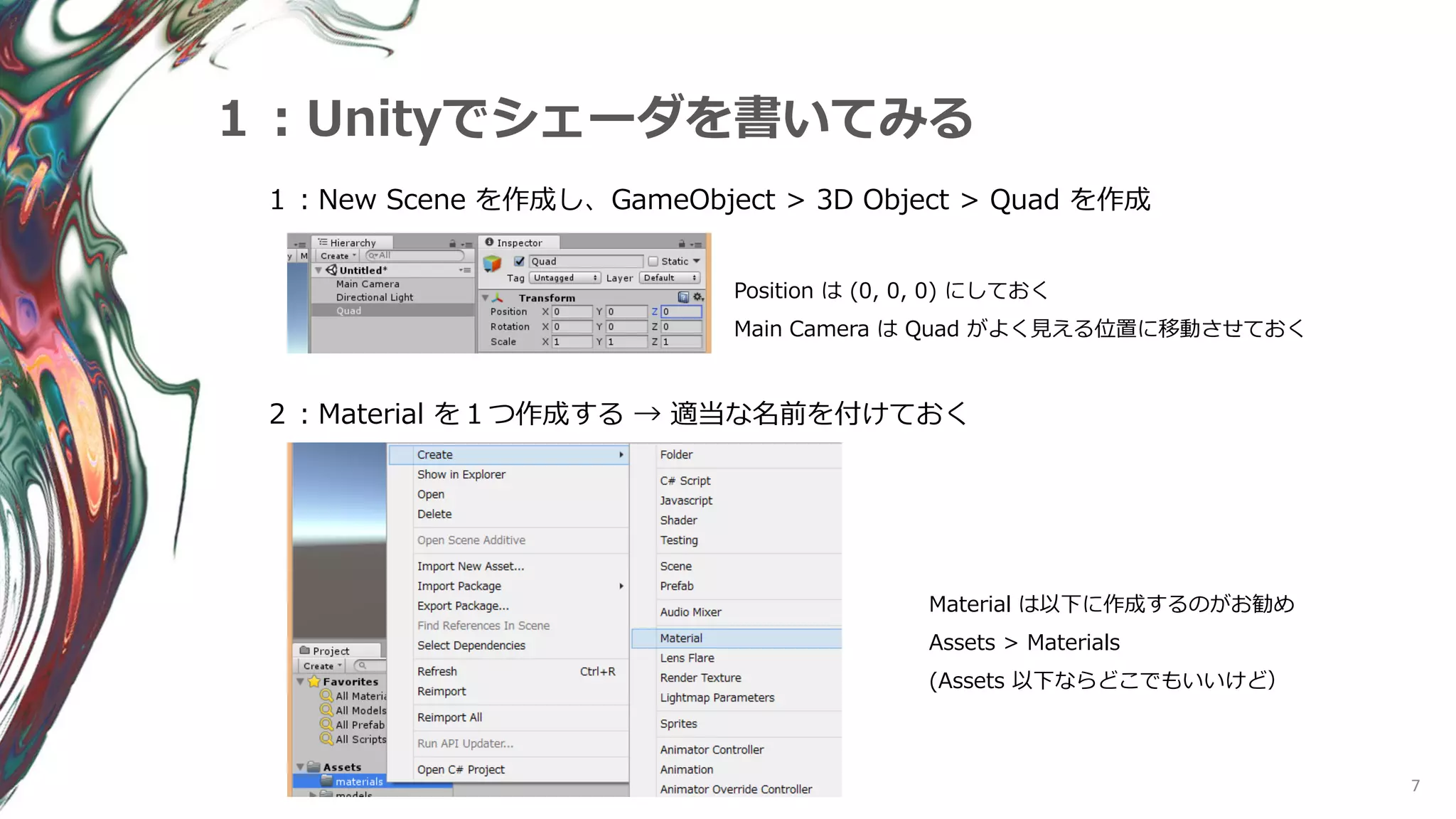This screenshot has width=1456, height=819.
Task: Click the Hierarchy tab list icon
Action: pyautogui.click(x=323, y=242)
